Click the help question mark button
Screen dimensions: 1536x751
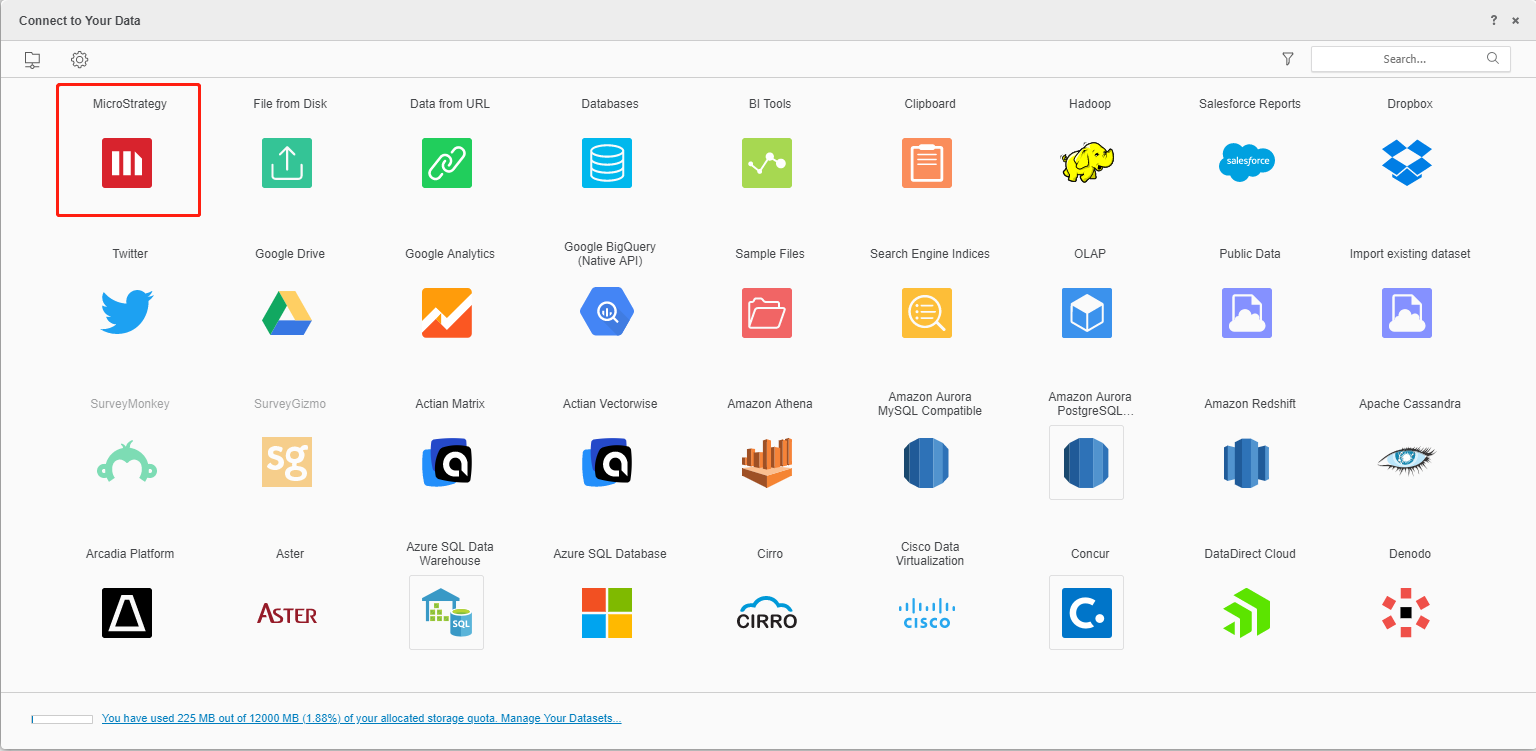(x=1494, y=20)
